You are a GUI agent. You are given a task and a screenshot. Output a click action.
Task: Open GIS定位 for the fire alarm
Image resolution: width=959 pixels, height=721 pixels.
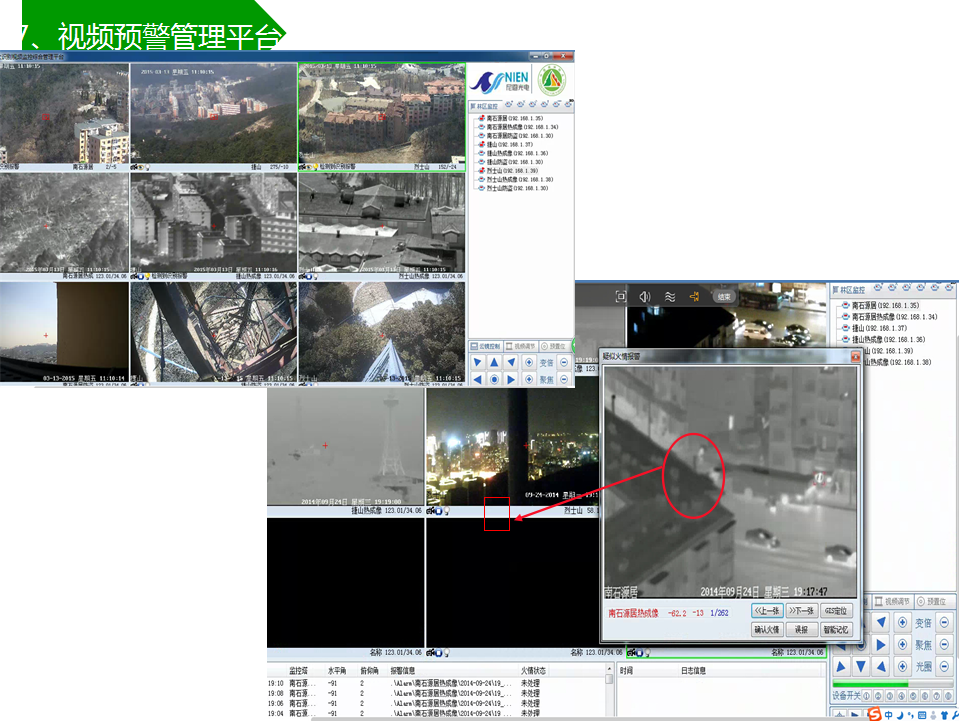[x=836, y=610]
